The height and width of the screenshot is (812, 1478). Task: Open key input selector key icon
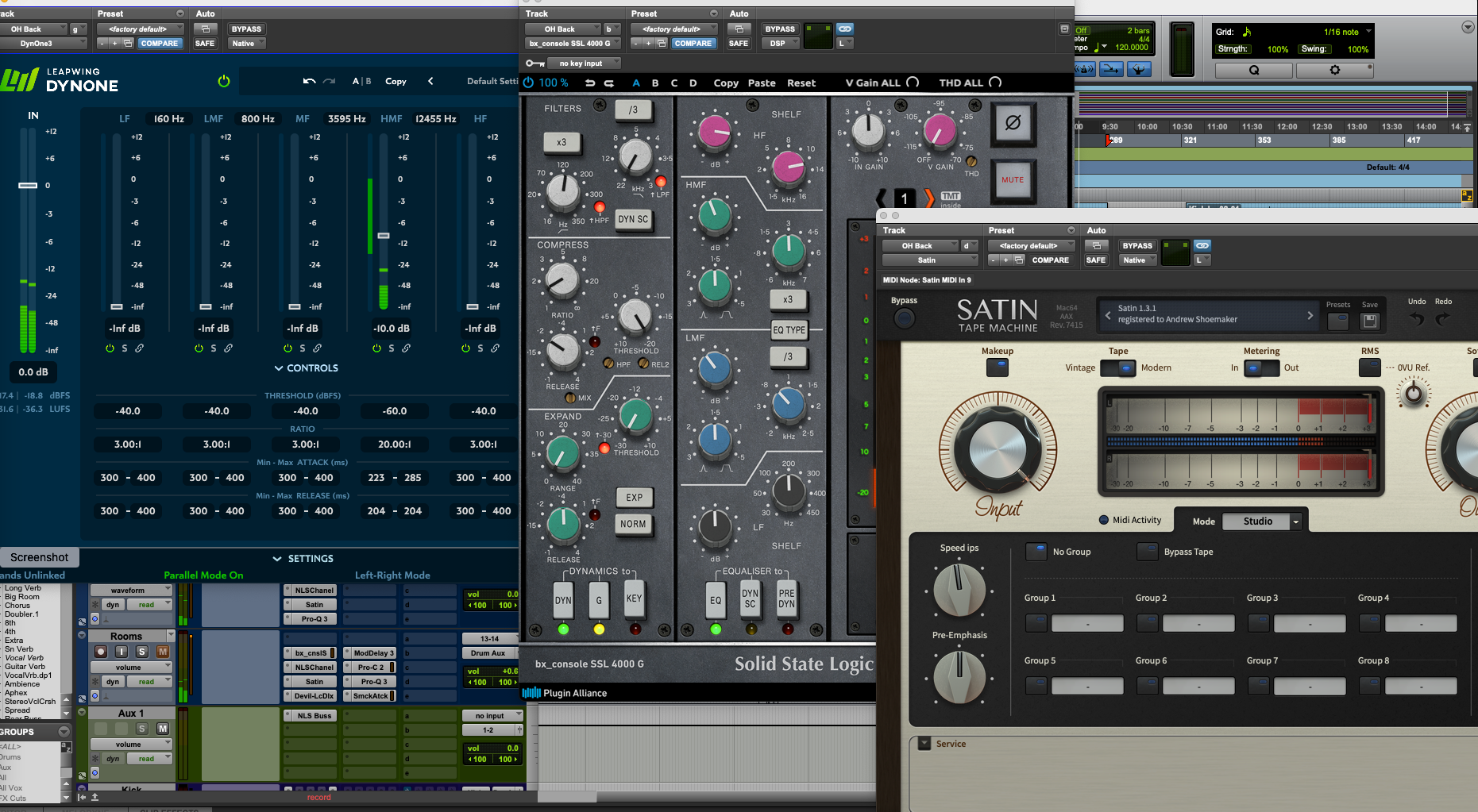click(534, 63)
